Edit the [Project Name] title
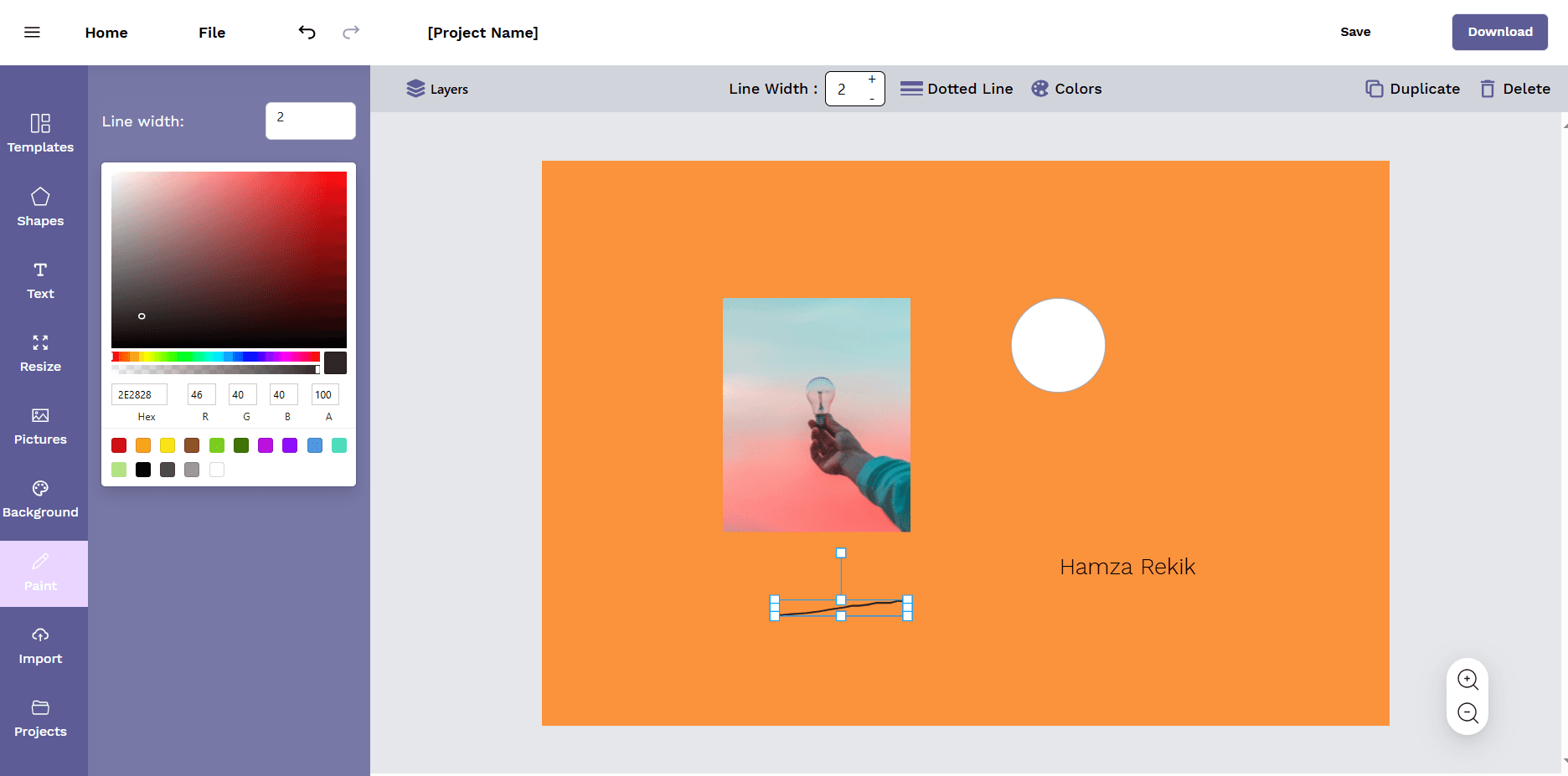Viewport: 1568px width, 776px height. pos(482,33)
